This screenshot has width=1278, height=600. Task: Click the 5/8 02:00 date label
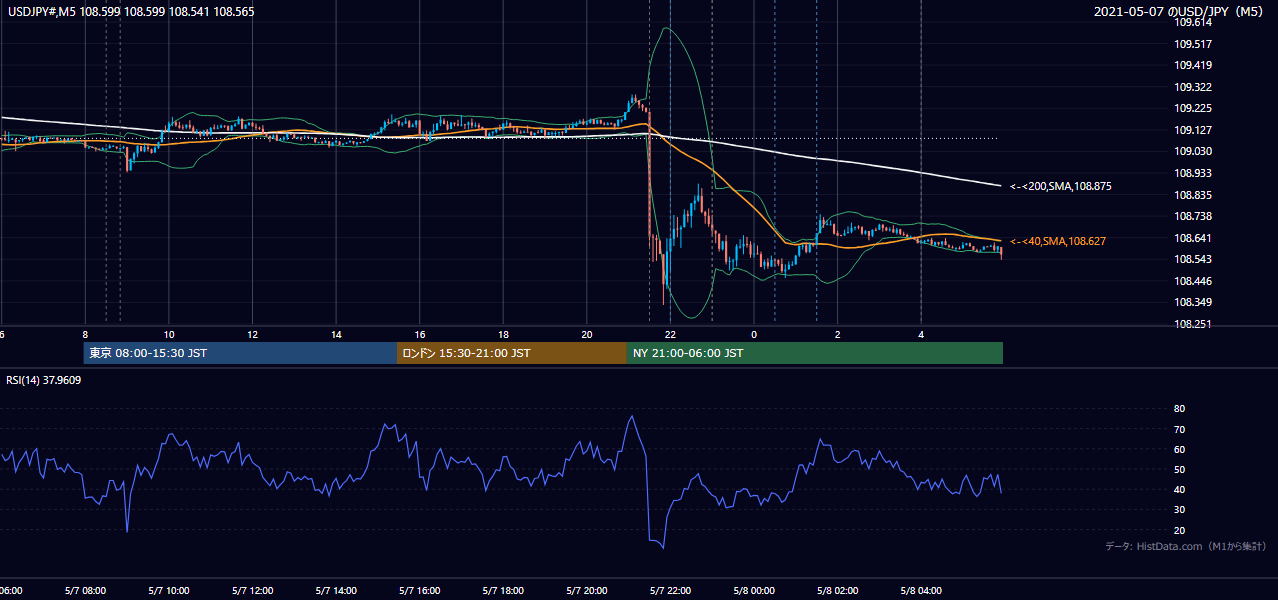837,591
